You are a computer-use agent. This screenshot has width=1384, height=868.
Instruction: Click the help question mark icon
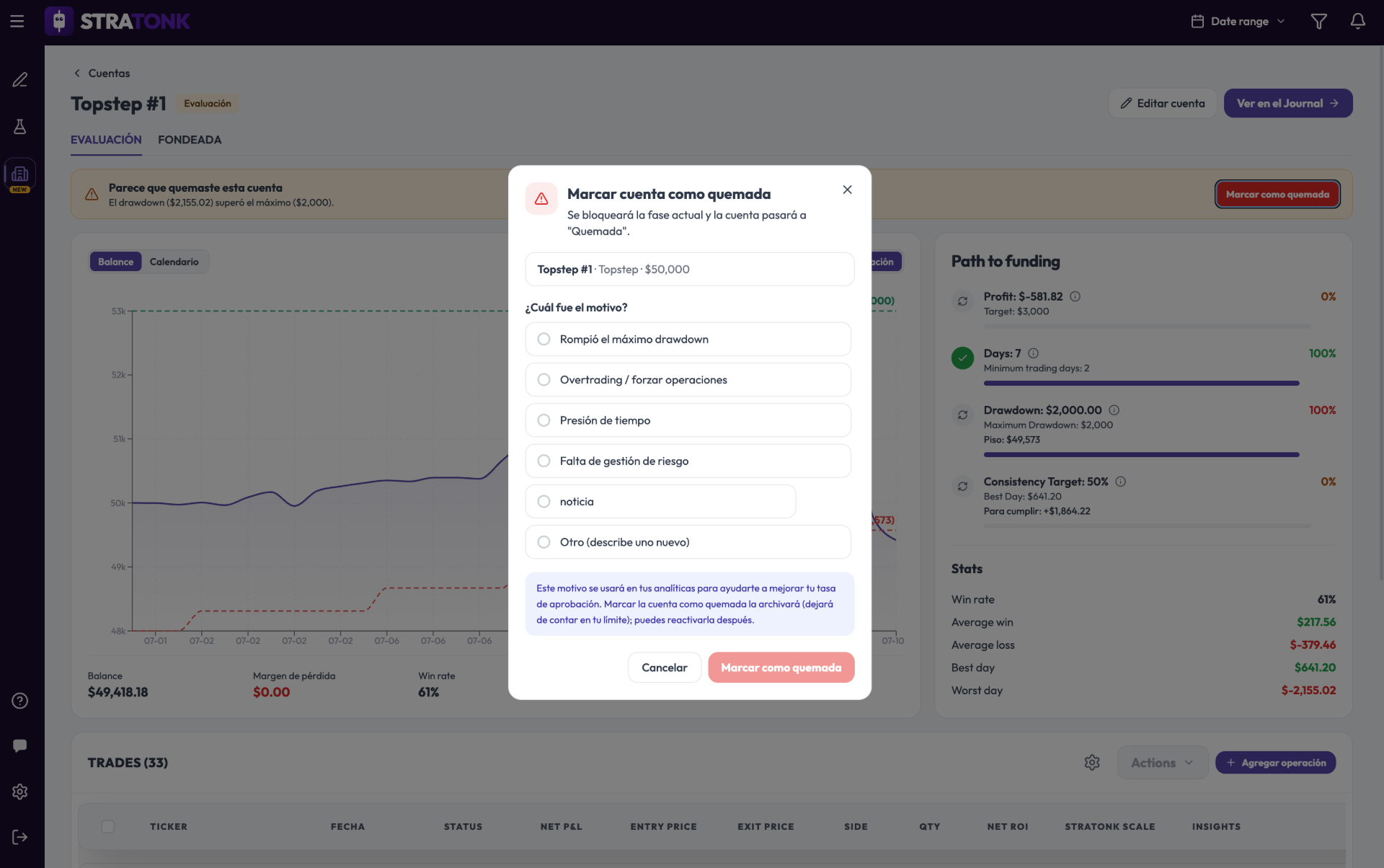point(20,701)
